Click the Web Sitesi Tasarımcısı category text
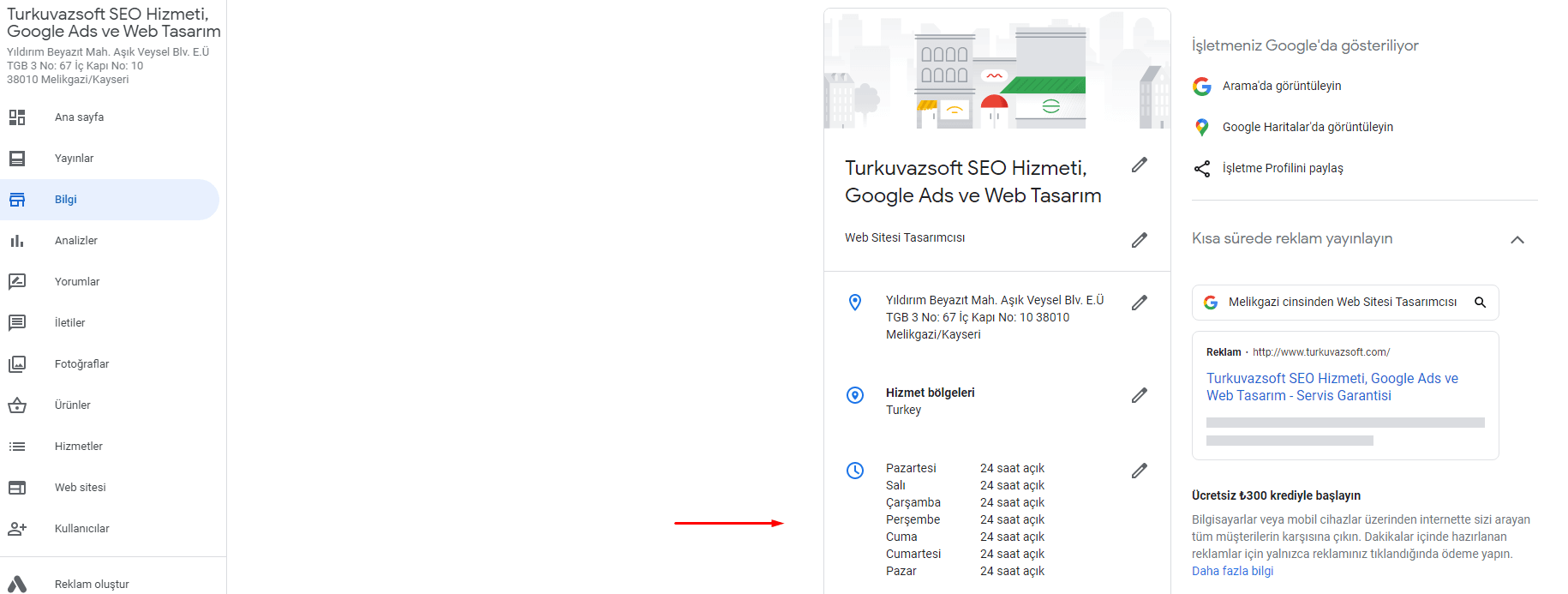 click(x=905, y=238)
